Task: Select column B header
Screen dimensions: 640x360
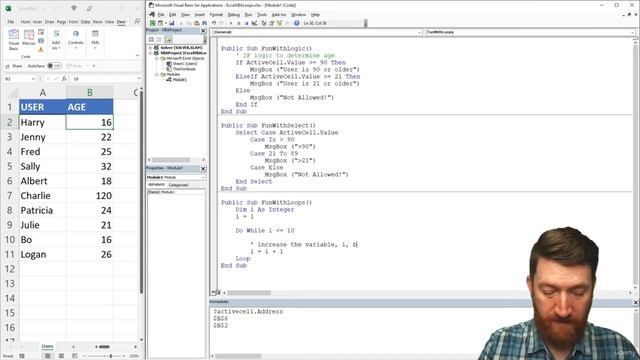Action: pyautogui.click(x=90, y=93)
